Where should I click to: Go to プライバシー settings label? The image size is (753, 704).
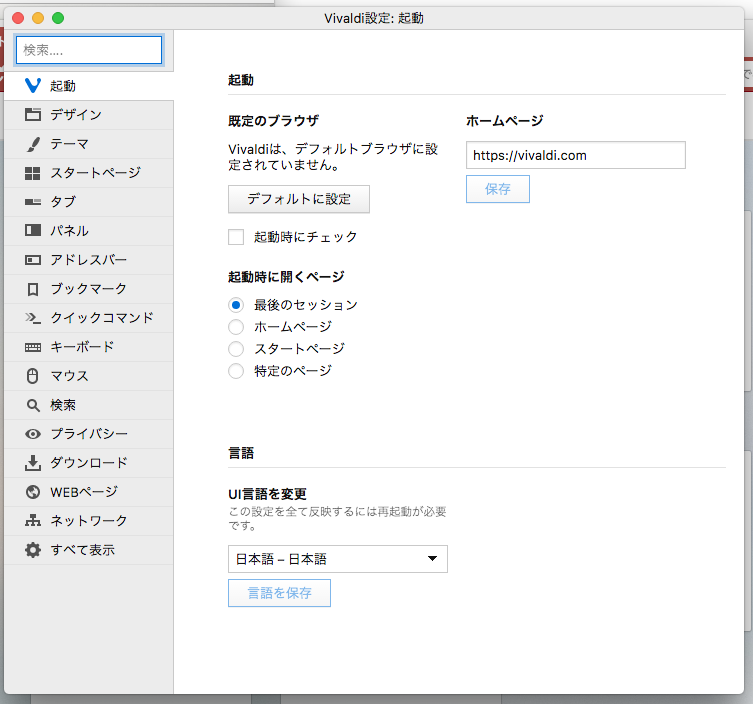pos(89,434)
